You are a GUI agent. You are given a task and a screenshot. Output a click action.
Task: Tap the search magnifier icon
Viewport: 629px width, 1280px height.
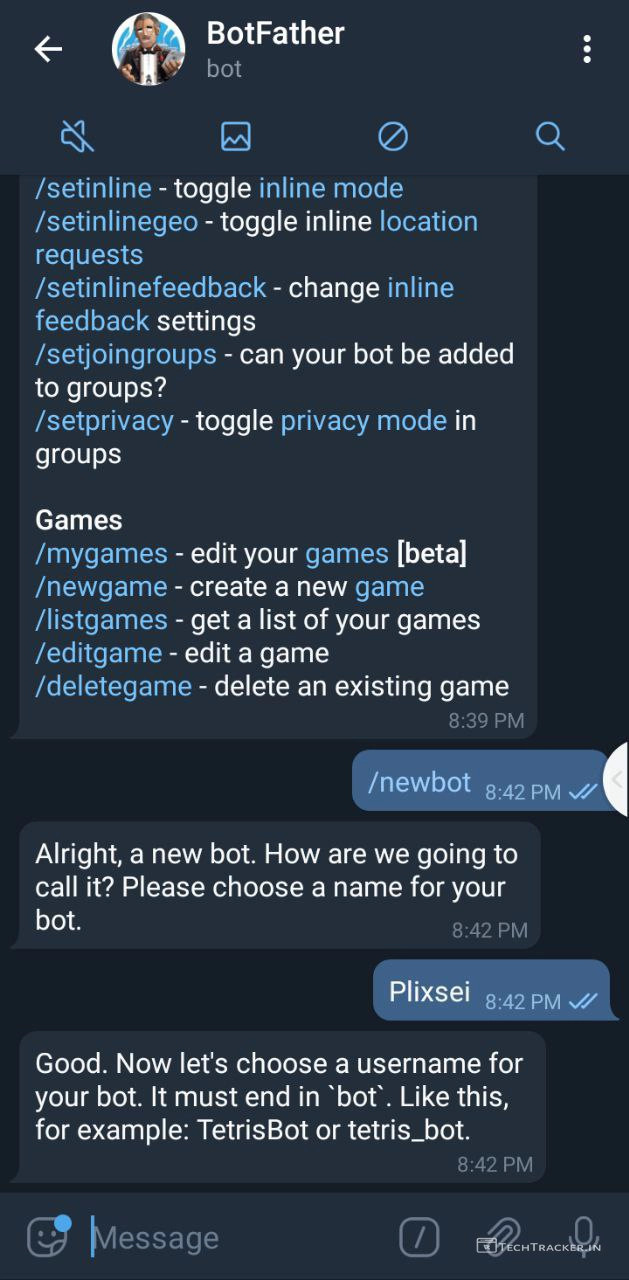pyautogui.click(x=550, y=136)
